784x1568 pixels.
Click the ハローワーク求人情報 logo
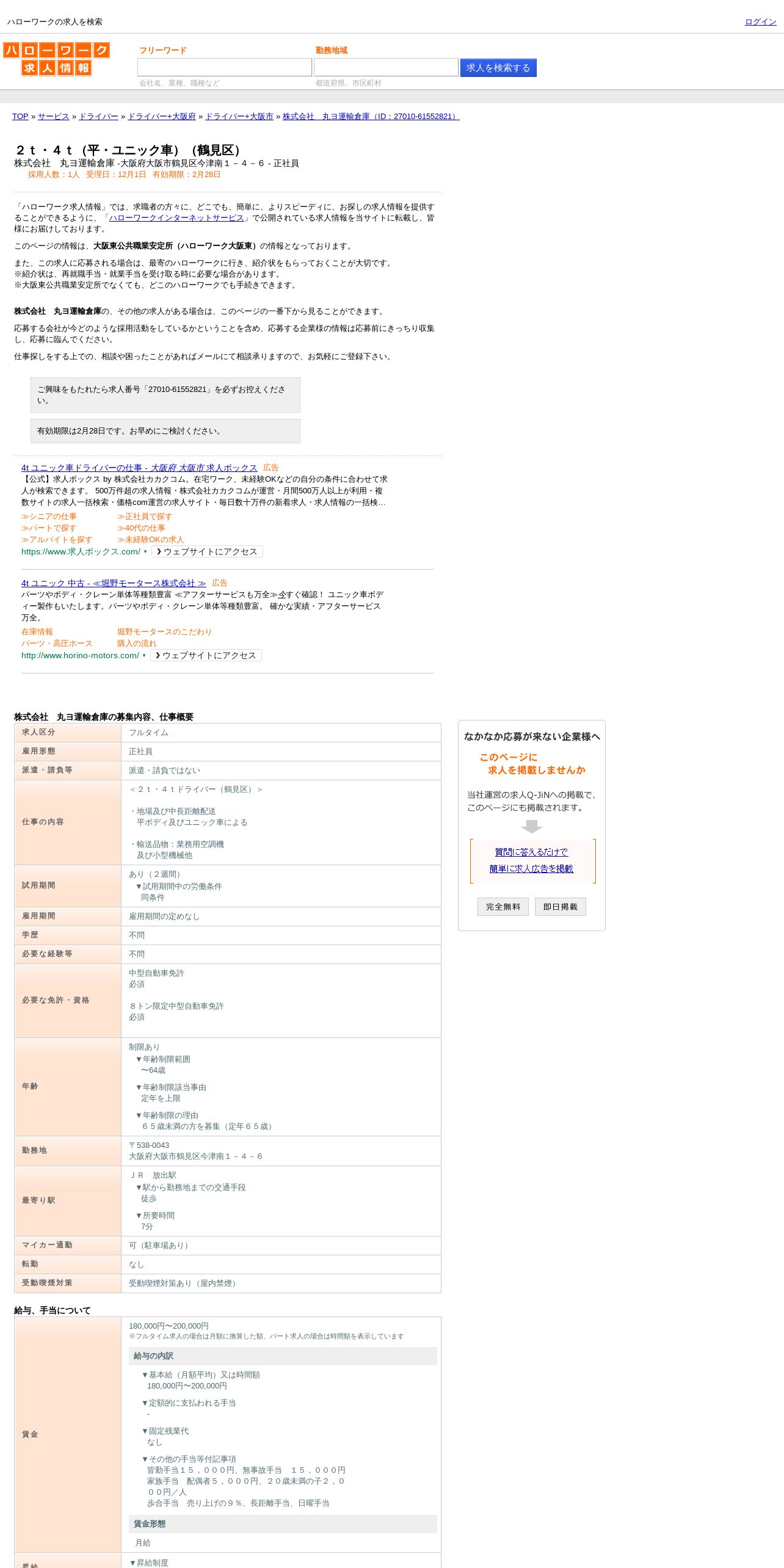point(56,59)
